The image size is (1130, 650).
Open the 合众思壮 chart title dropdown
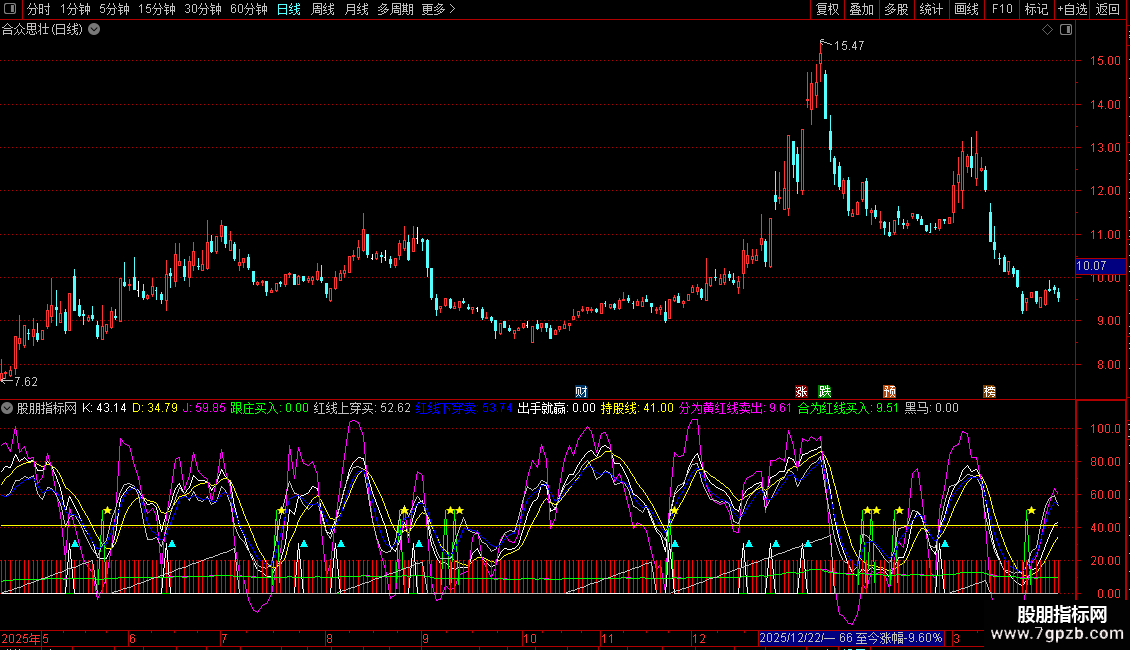94,29
